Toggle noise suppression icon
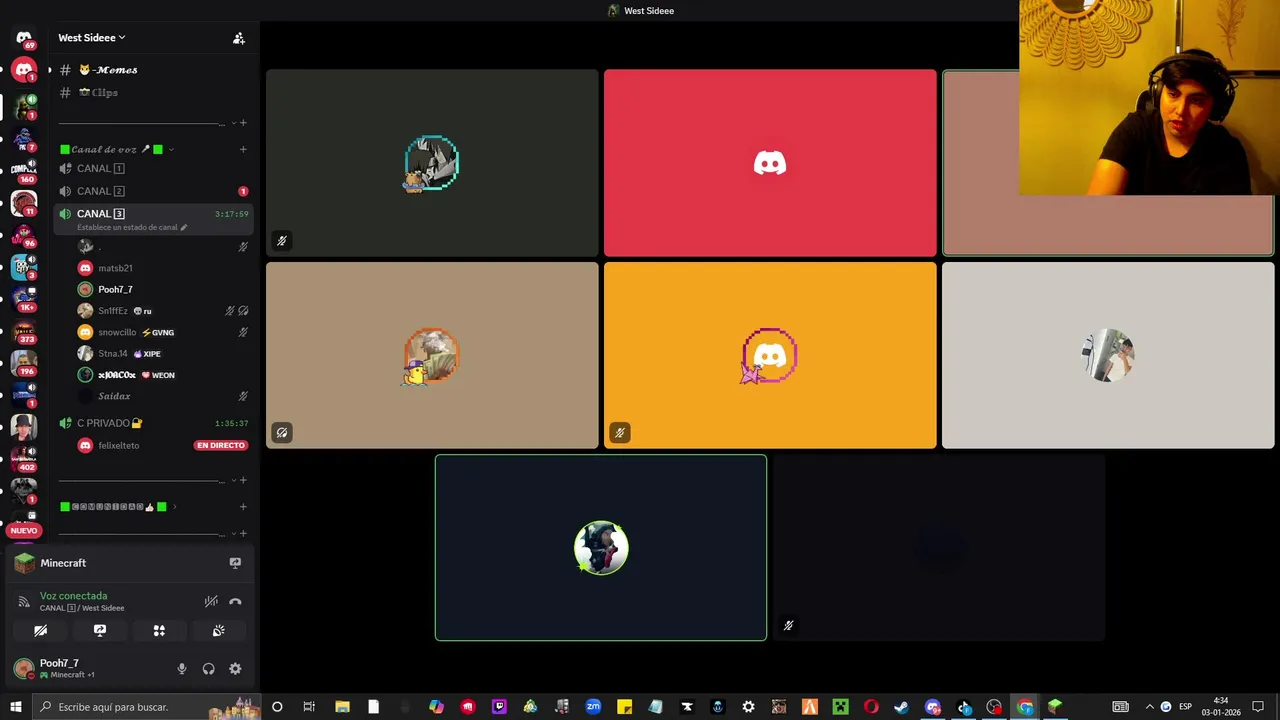The image size is (1280, 720). pyautogui.click(x=211, y=601)
